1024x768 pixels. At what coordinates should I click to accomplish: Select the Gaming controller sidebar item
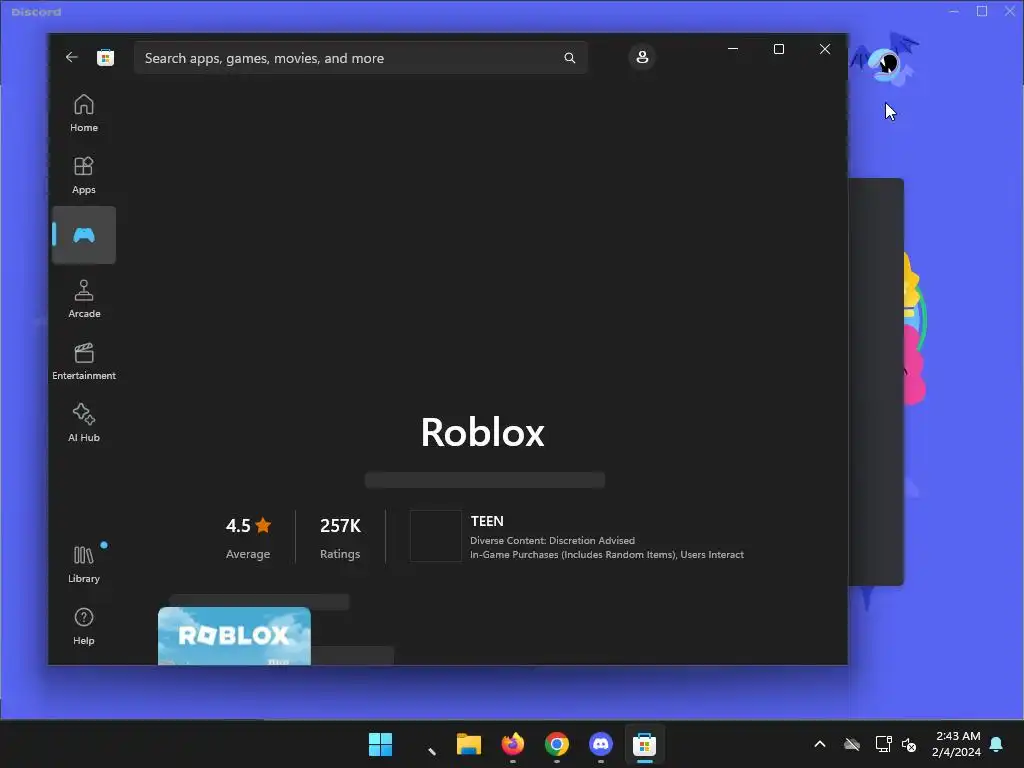pyautogui.click(x=84, y=235)
